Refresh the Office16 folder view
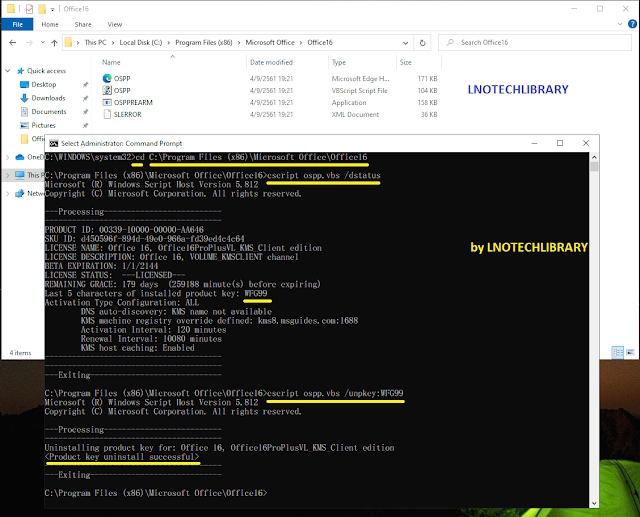The height and width of the screenshot is (517, 640). 422,43
